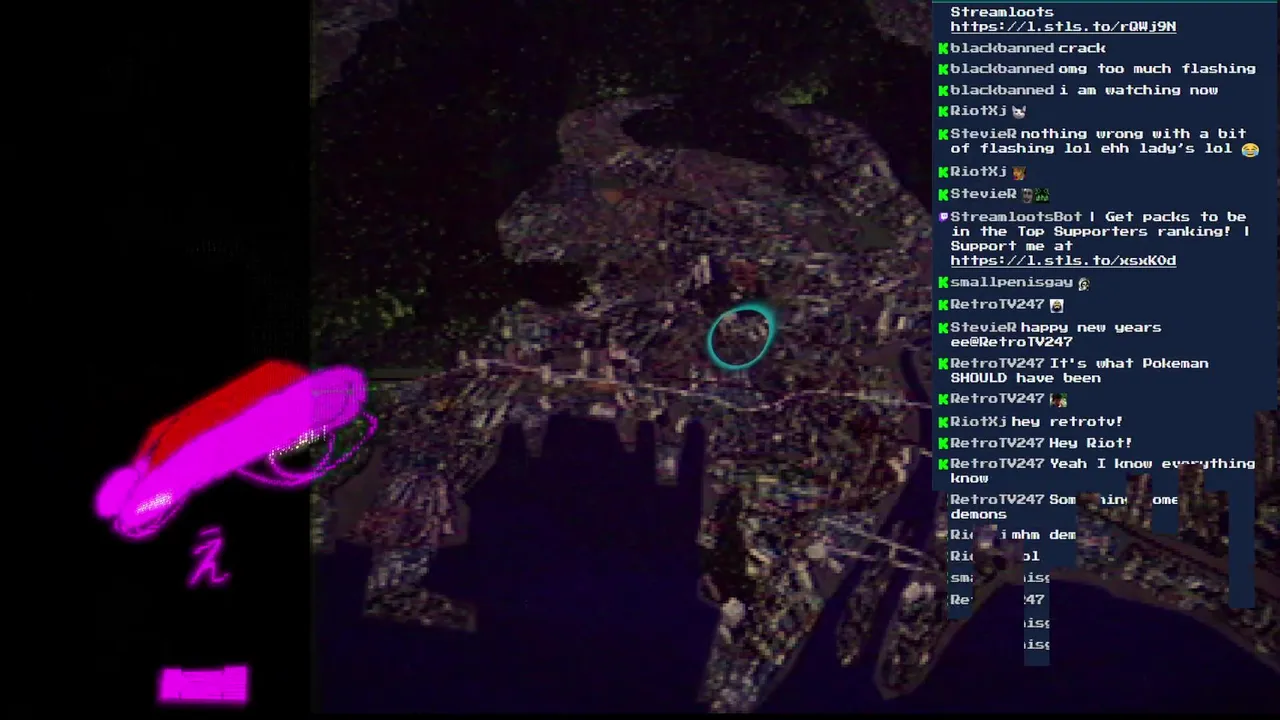Click the Kick badge beside 'i am watching now'
Screen dimensions: 1280x720
(x=942, y=91)
